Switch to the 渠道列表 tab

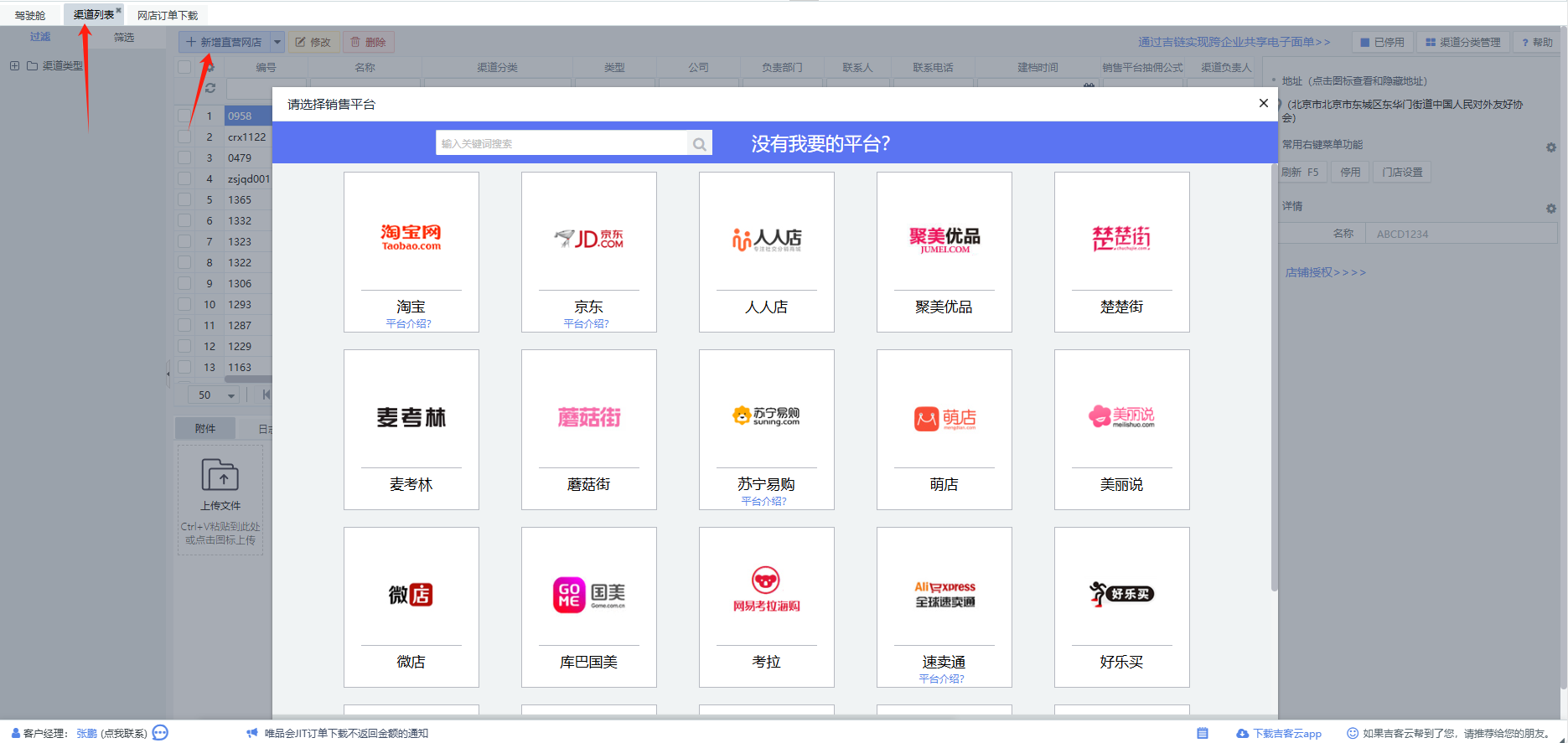pyautogui.click(x=93, y=15)
